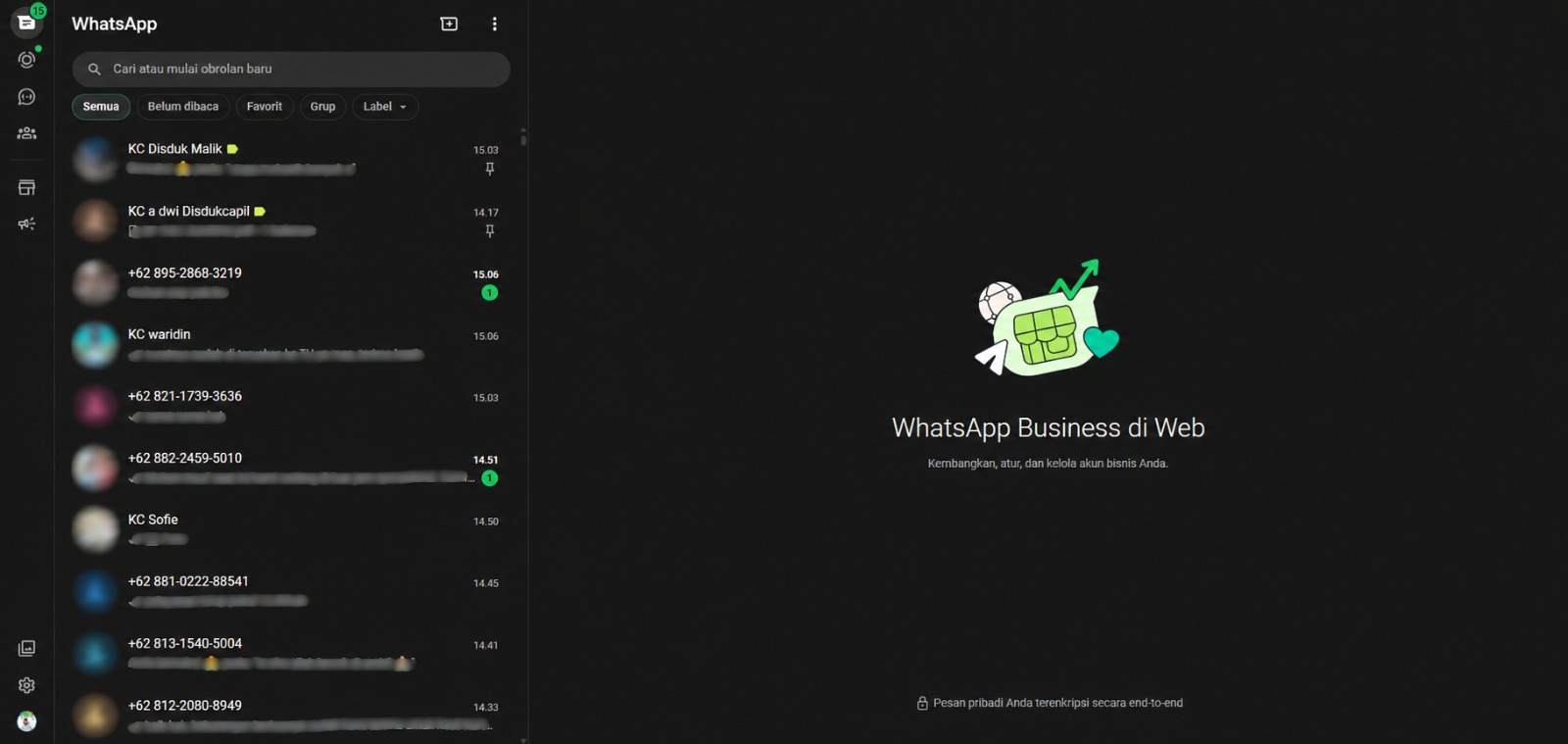Open chat KC a dwi Disdukcapil
The image size is (1568, 744).
(x=291, y=221)
